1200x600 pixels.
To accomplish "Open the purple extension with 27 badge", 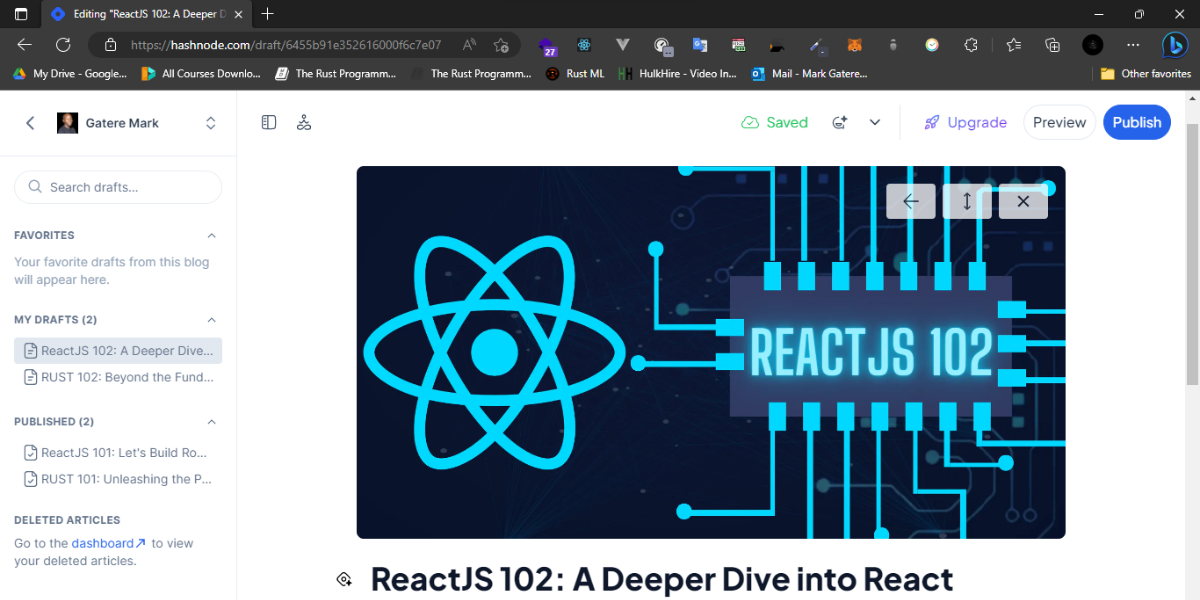I will [x=548, y=46].
